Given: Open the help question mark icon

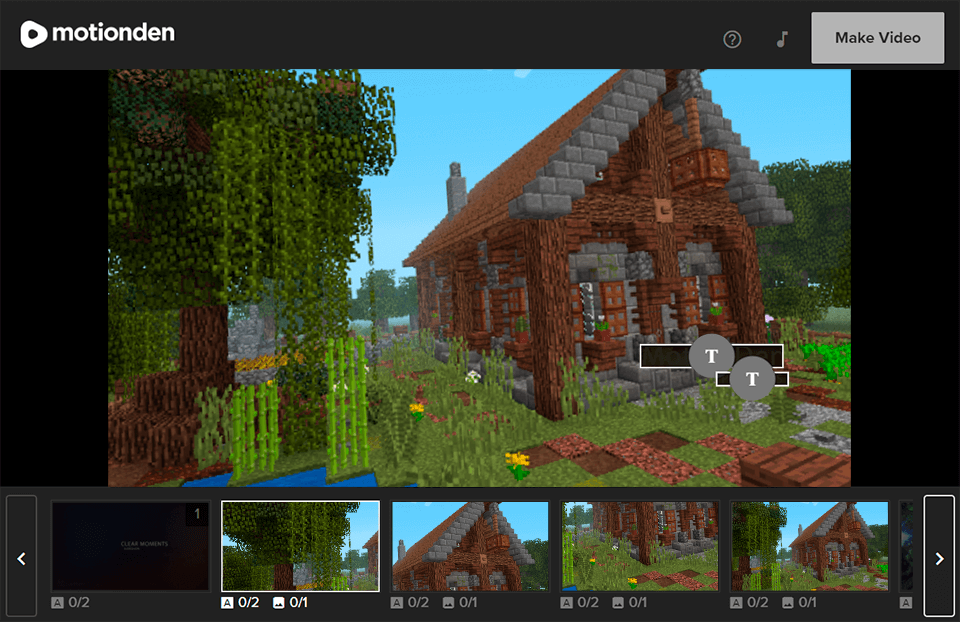Looking at the screenshot, I should coord(732,38).
